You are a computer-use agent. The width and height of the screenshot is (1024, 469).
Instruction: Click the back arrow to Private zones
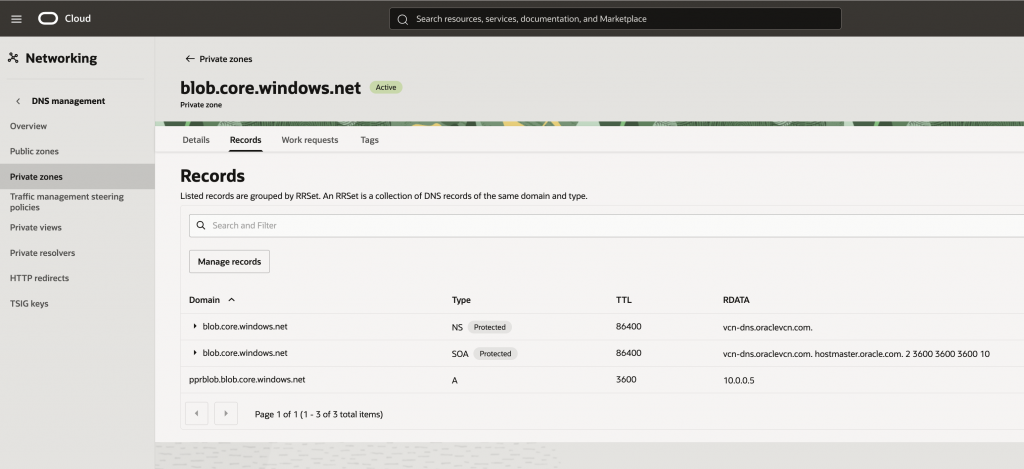[x=190, y=59]
